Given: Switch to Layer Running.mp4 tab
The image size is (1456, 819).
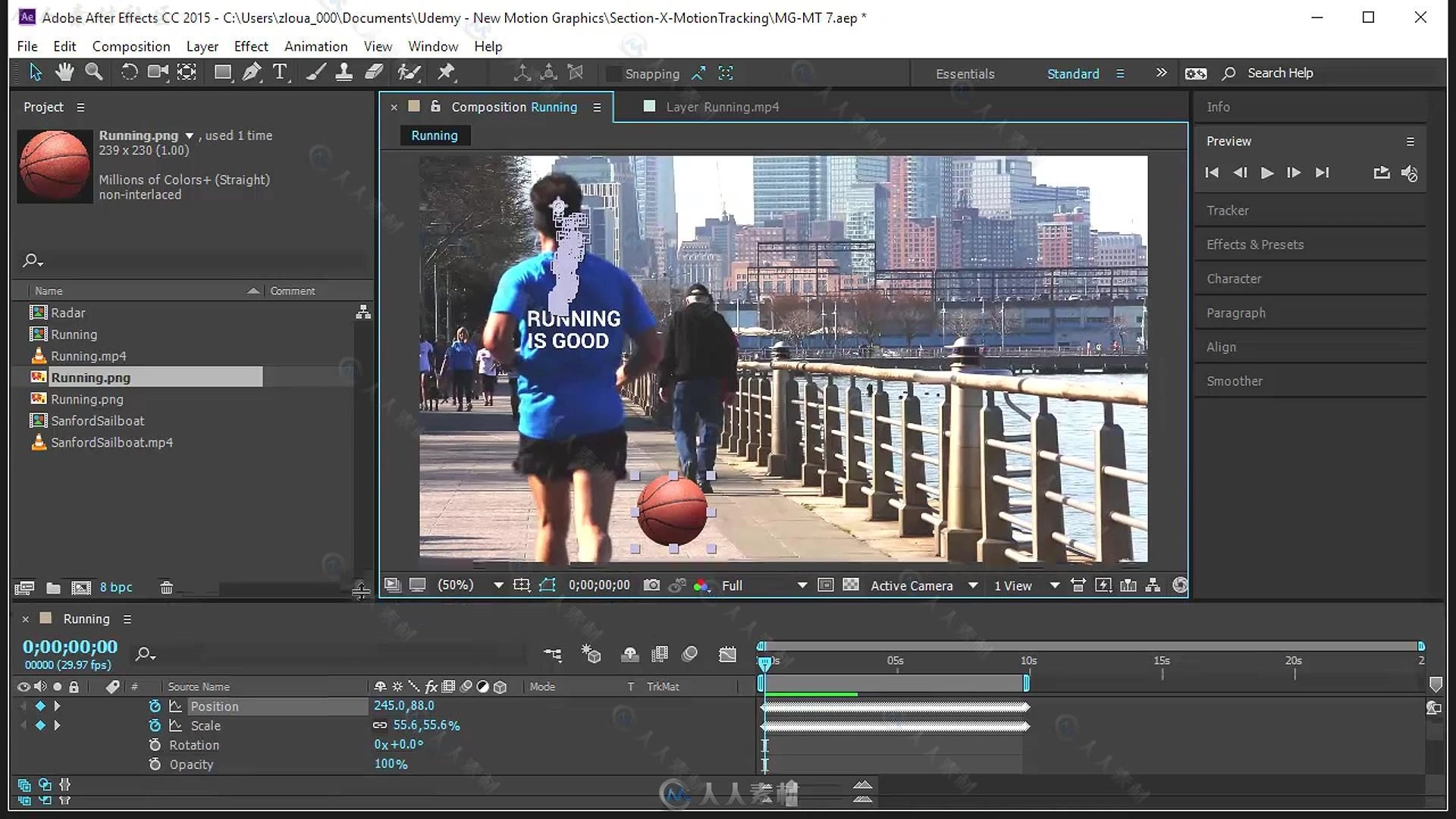Looking at the screenshot, I should point(721,107).
